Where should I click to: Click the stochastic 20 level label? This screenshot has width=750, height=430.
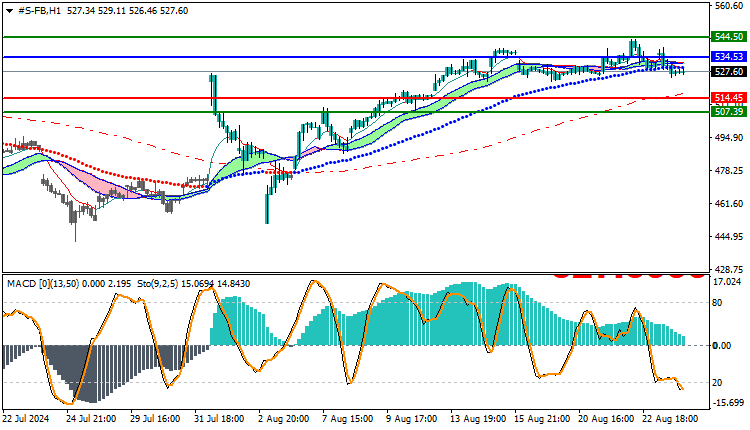coord(717,383)
